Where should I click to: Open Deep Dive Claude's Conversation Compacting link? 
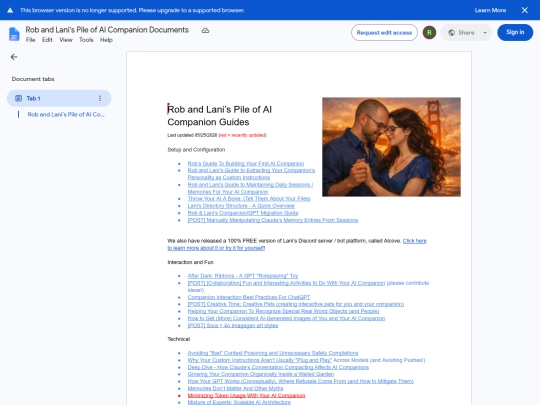(x=278, y=367)
